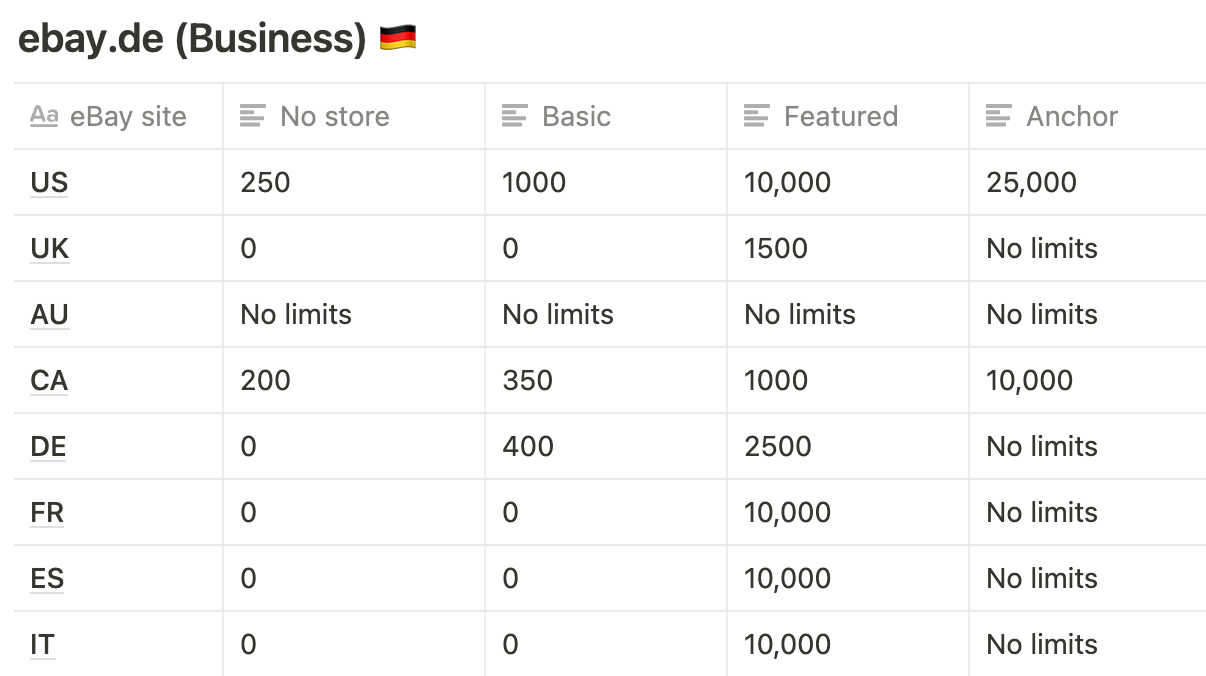Open the eBay site column header menu
The height and width of the screenshot is (676, 1206).
coord(118,116)
